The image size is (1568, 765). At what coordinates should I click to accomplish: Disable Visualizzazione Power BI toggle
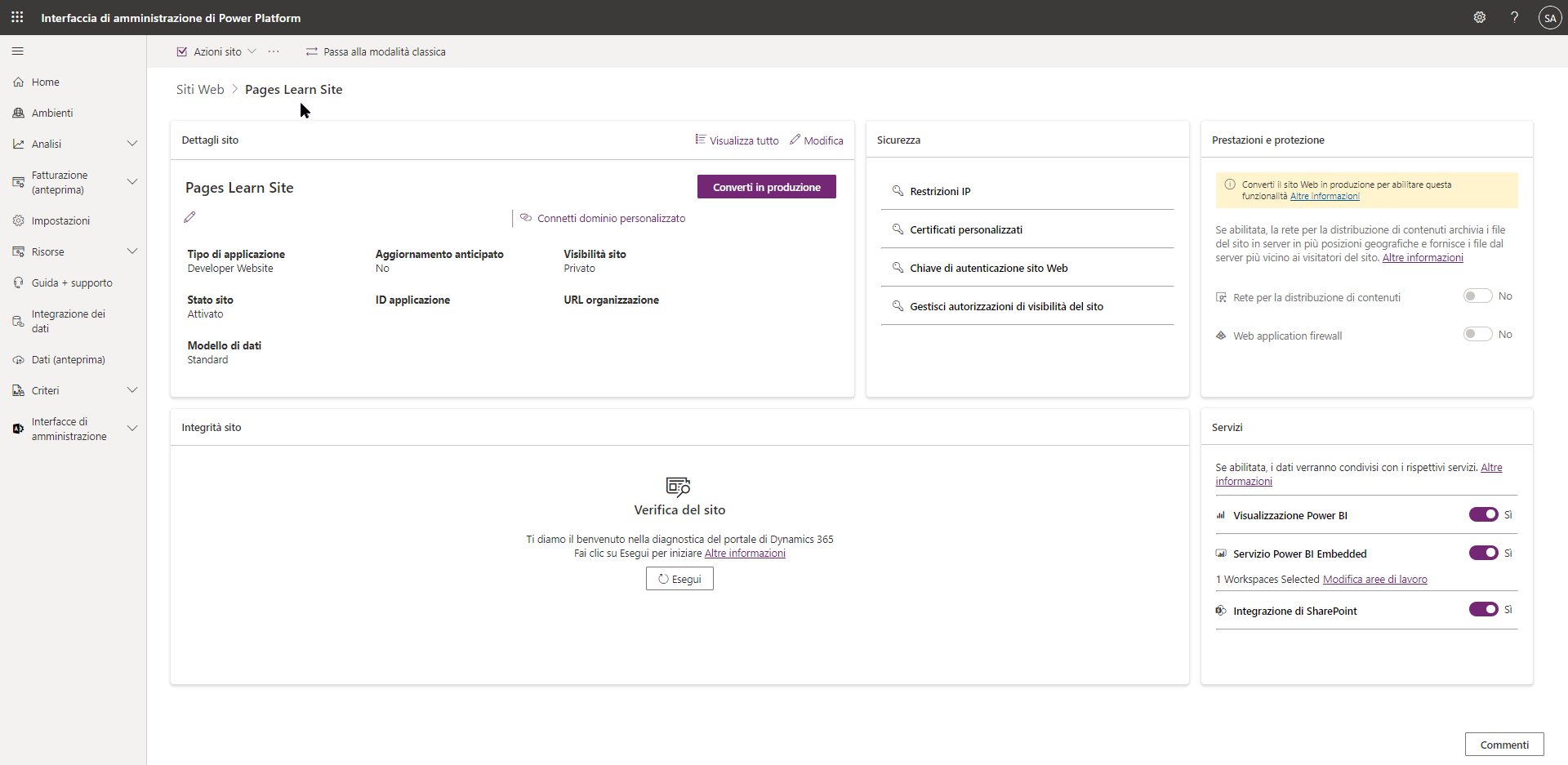(x=1484, y=514)
